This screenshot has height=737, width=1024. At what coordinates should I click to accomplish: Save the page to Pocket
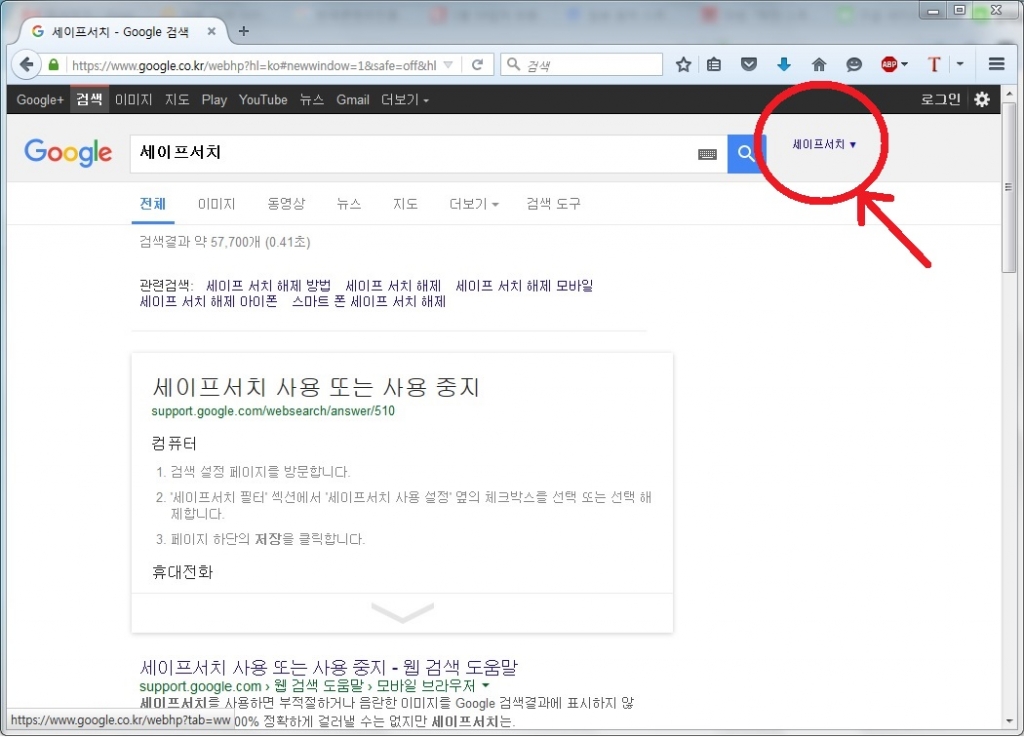click(x=749, y=63)
